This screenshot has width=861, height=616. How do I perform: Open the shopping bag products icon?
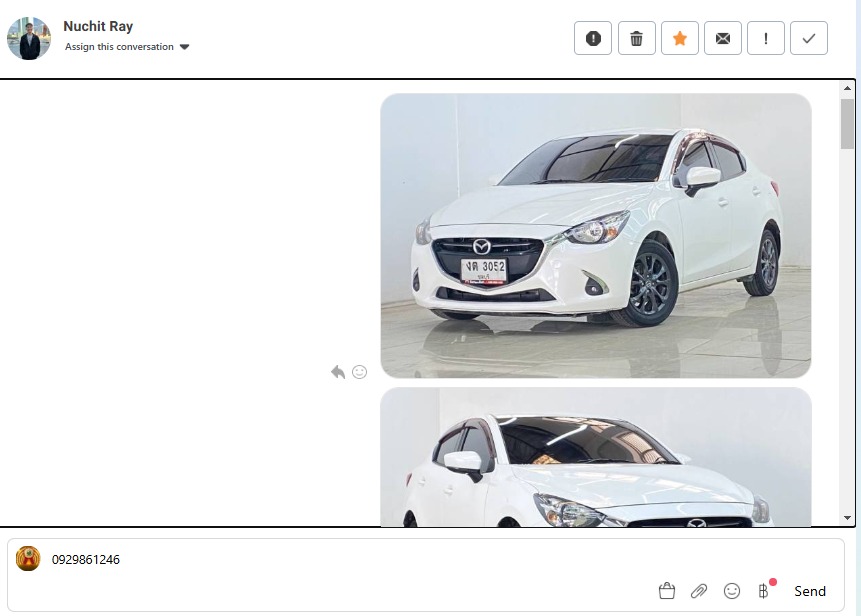point(667,591)
